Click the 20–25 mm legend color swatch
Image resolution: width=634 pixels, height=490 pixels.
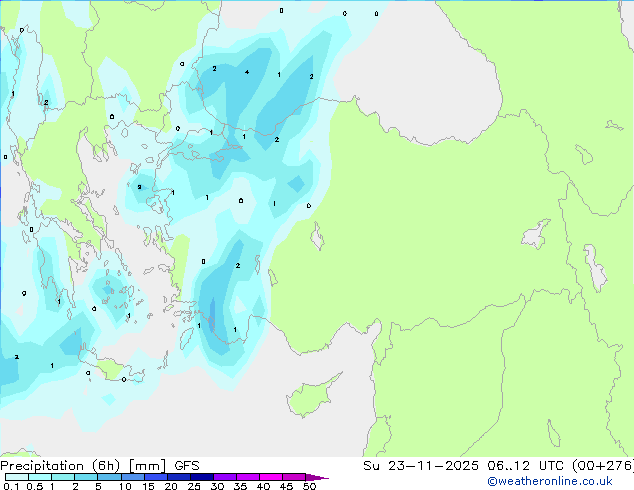pyautogui.click(x=179, y=477)
